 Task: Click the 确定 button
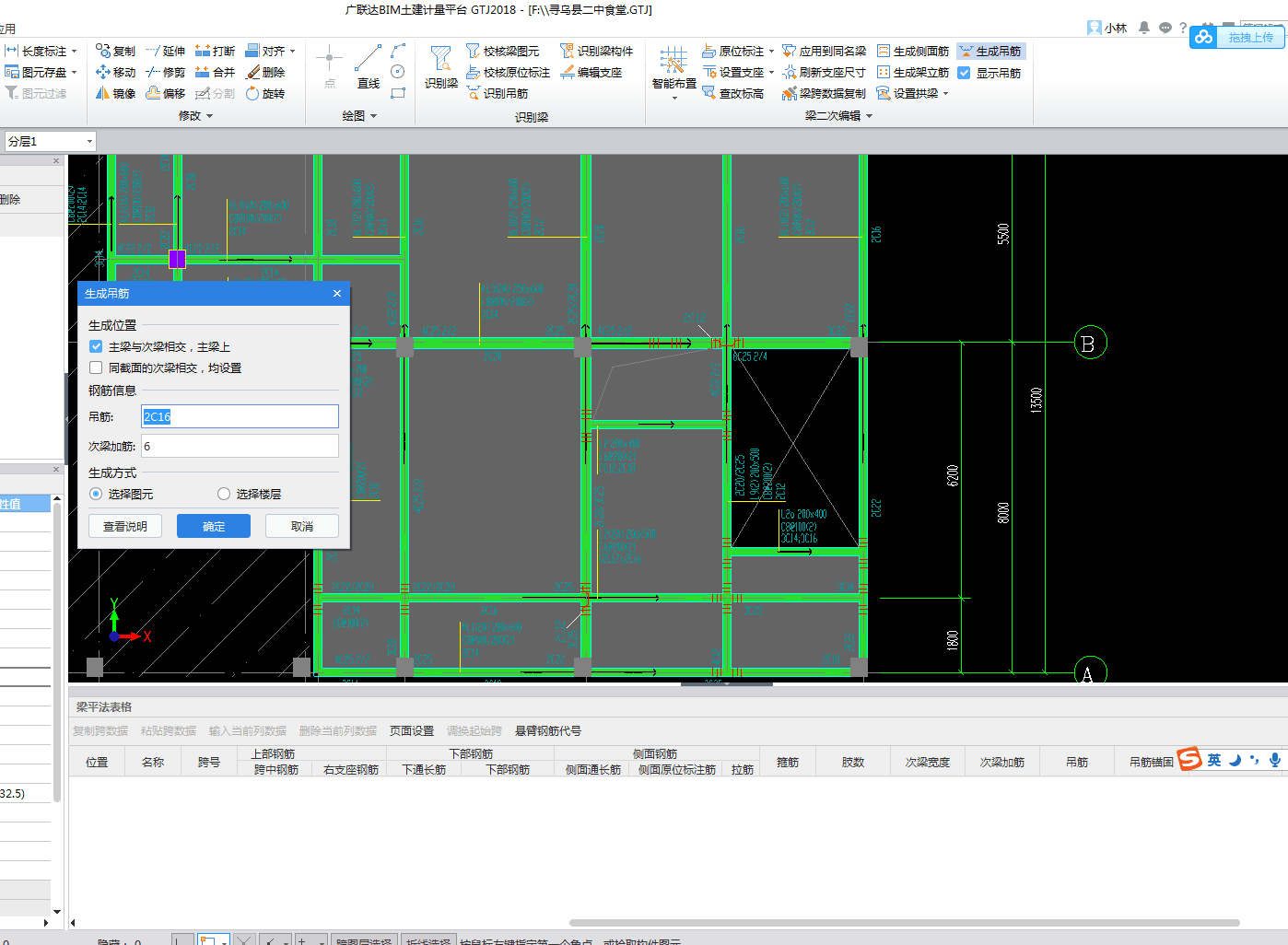pyautogui.click(x=214, y=526)
